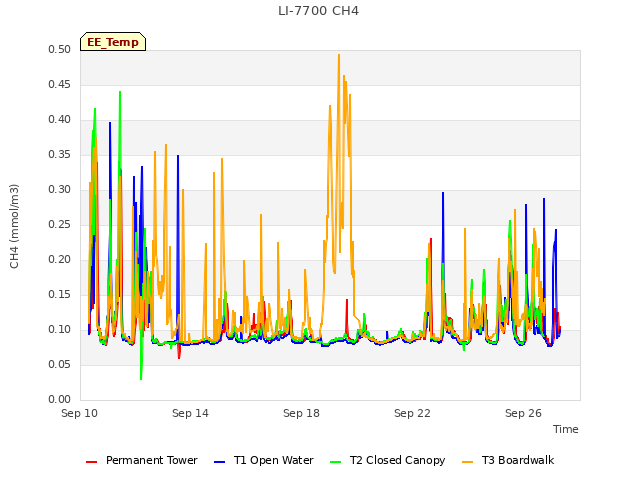Click the 0.05 y-axis tick label
The height and width of the screenshot is (480, 640).
tap(59, 364)
